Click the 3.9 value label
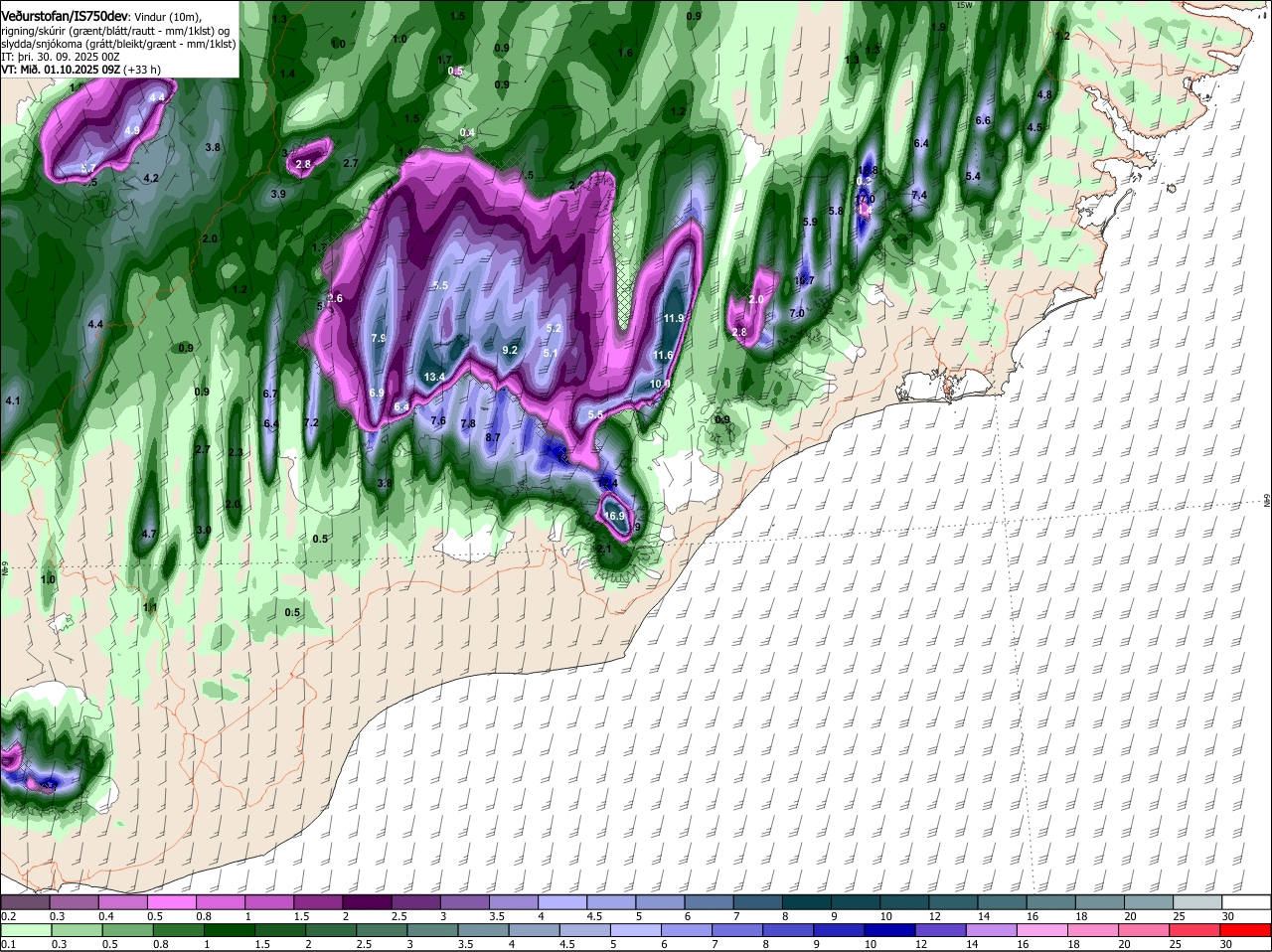The width and height of the screenshot is (1272, 952). coord(278,194)
